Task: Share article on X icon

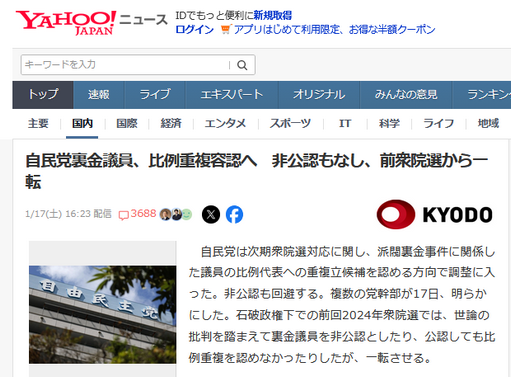Action: (211, 214)
